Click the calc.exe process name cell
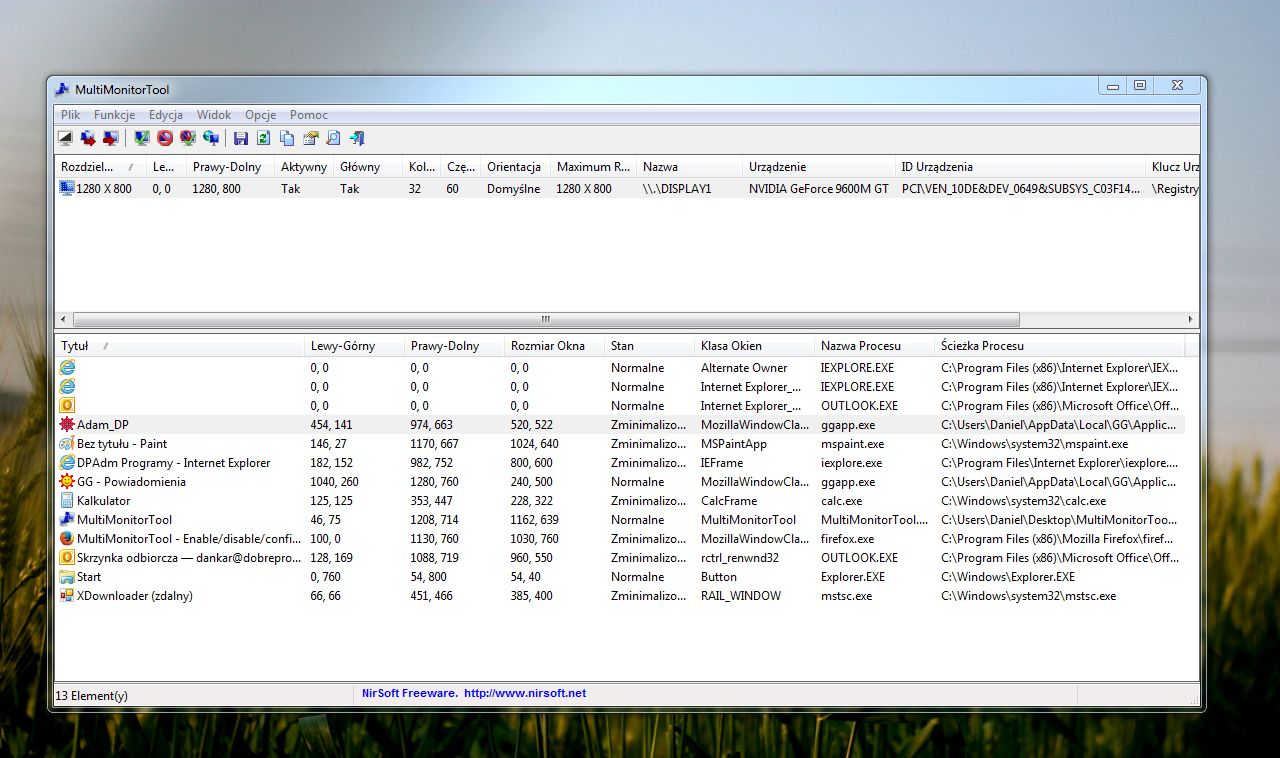Screen dimensions: 1280x758 coord(842,500)
